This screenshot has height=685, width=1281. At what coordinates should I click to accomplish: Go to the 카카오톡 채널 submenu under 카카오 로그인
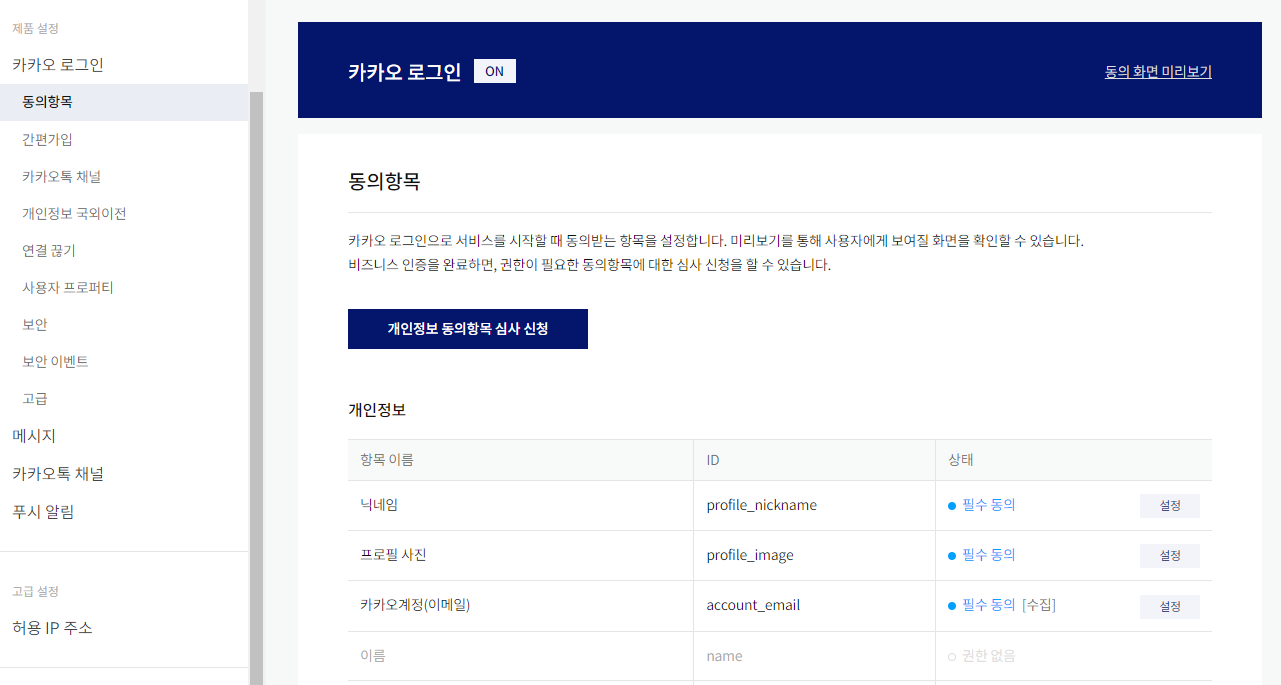[x=61, y=176]
